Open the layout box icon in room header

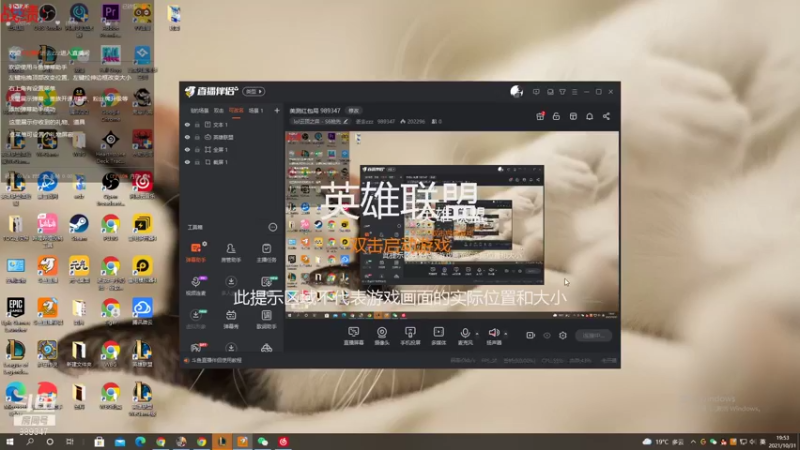573,116
